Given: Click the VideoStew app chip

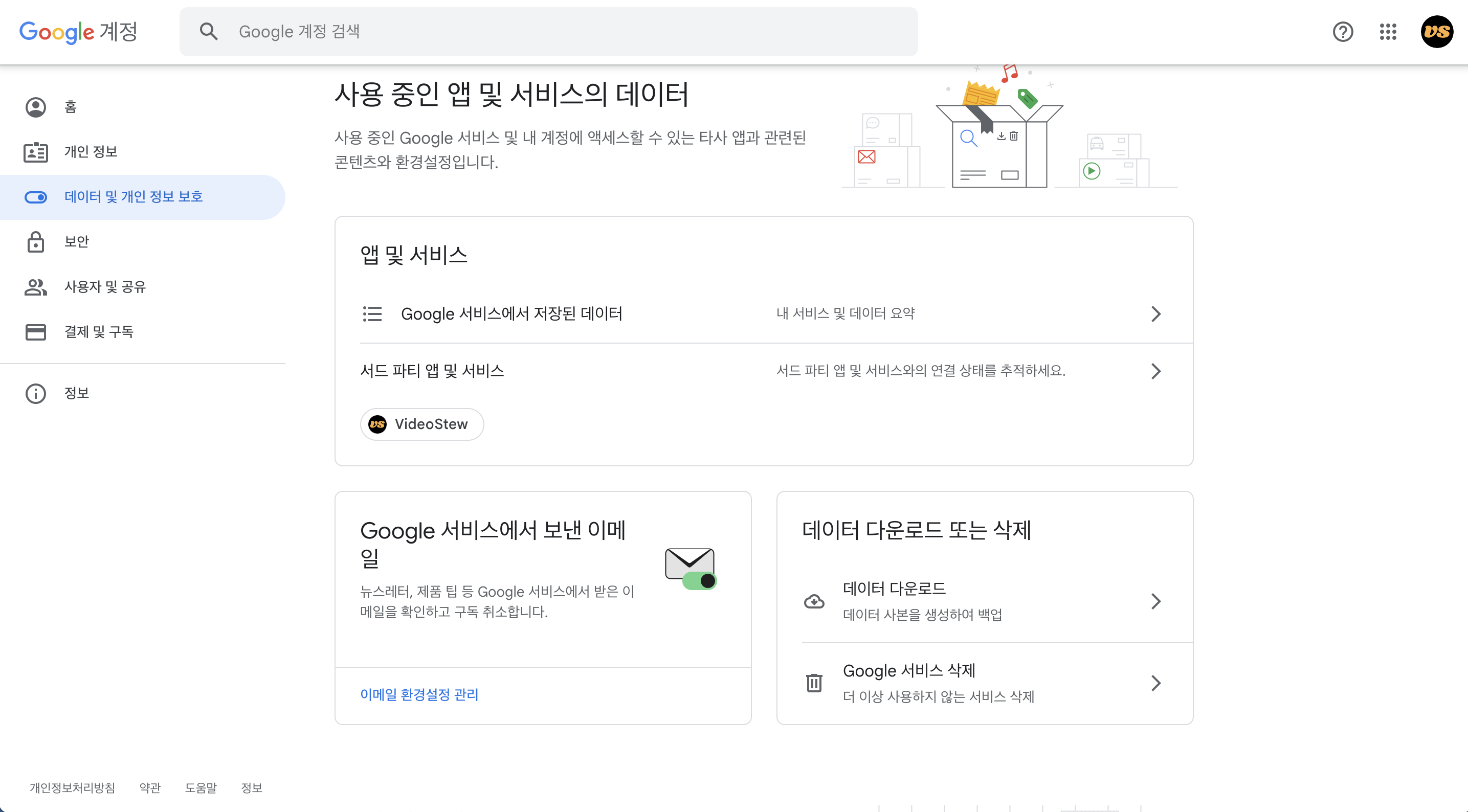Looking at the screenshot, I should pyautogui.click(x=421, y=424).
